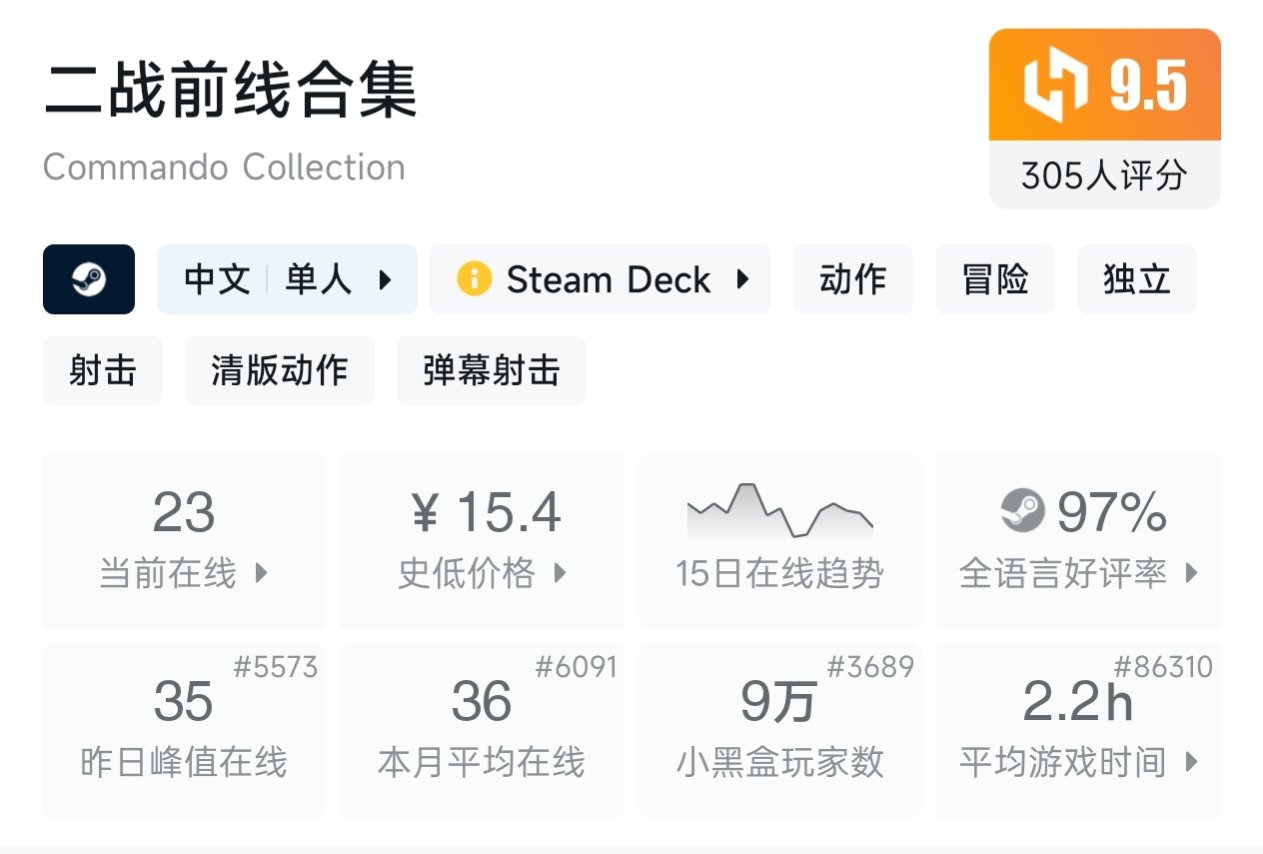1263x854 pixels.
Task: Expand the 中文 单人 language tag arrow
Action: [x=385, y=280]
